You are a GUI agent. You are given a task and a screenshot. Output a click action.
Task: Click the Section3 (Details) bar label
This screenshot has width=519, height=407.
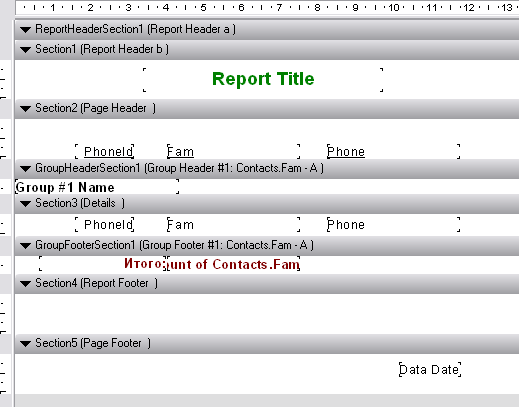point(80,203)
